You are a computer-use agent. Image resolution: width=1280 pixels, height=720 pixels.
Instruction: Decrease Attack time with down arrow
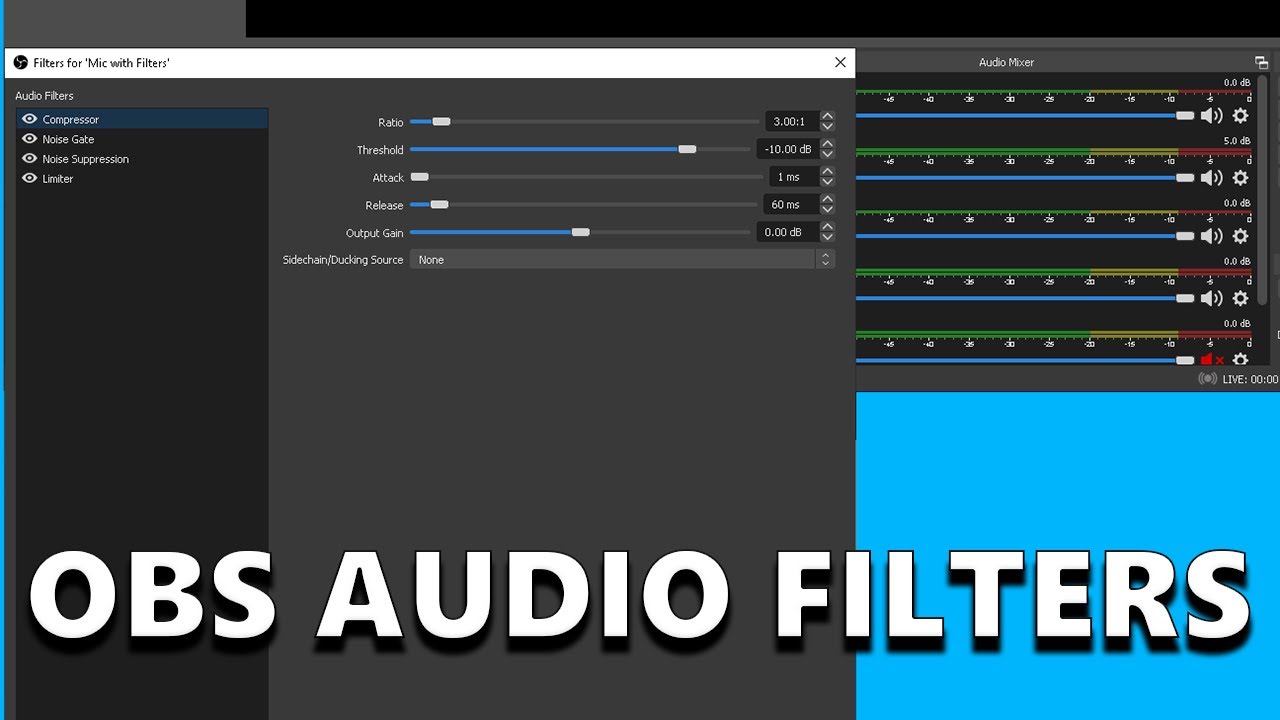point(827,181)
